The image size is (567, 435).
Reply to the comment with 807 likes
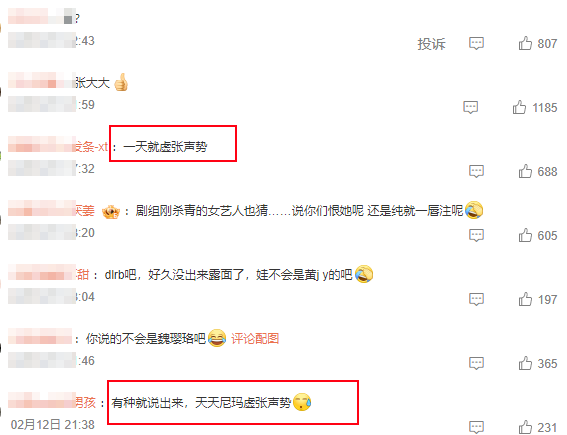[x=476, y=43]
